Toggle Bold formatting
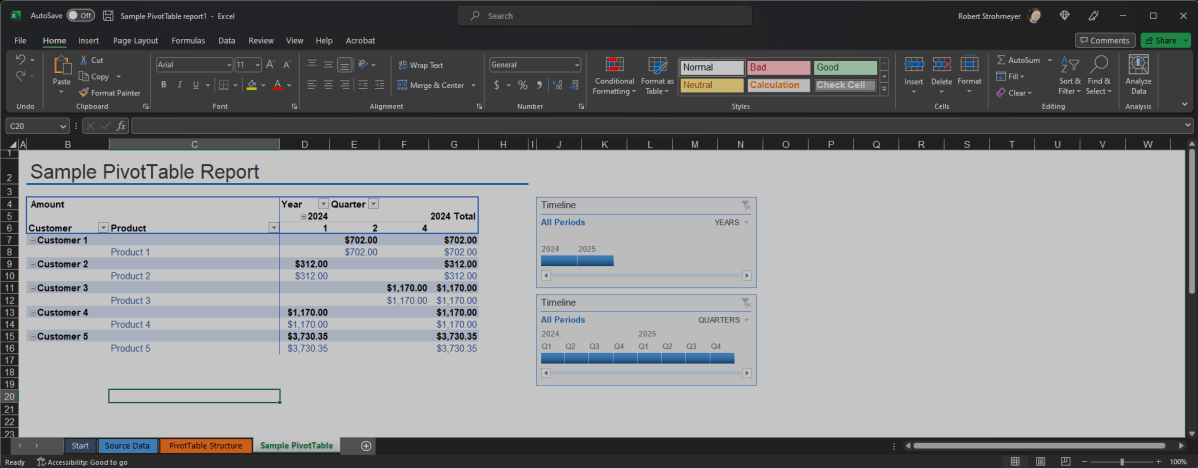The image size is (1198, 468). (x=163, y=85)
